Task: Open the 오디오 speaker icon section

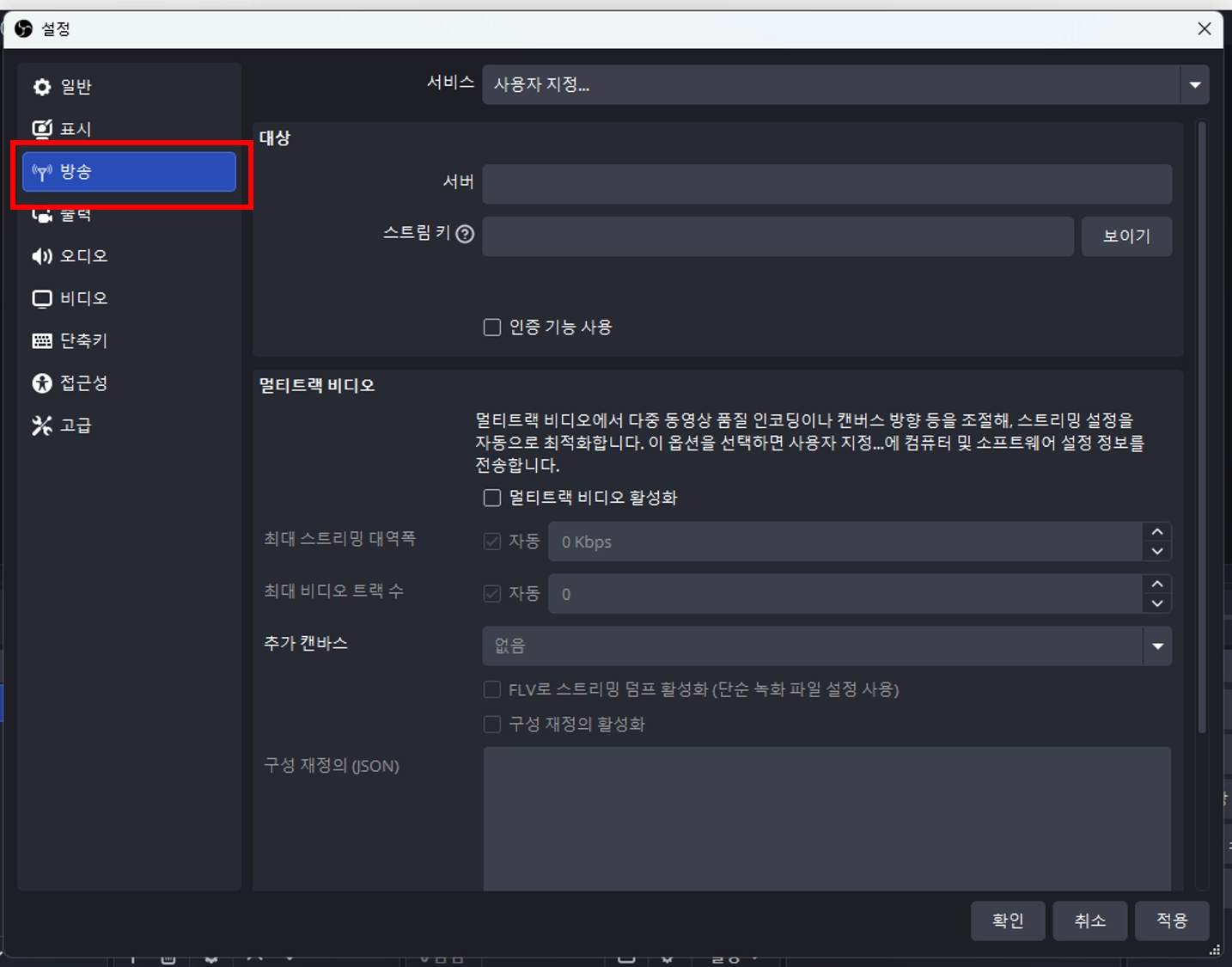Action: [x=42, y=256]
